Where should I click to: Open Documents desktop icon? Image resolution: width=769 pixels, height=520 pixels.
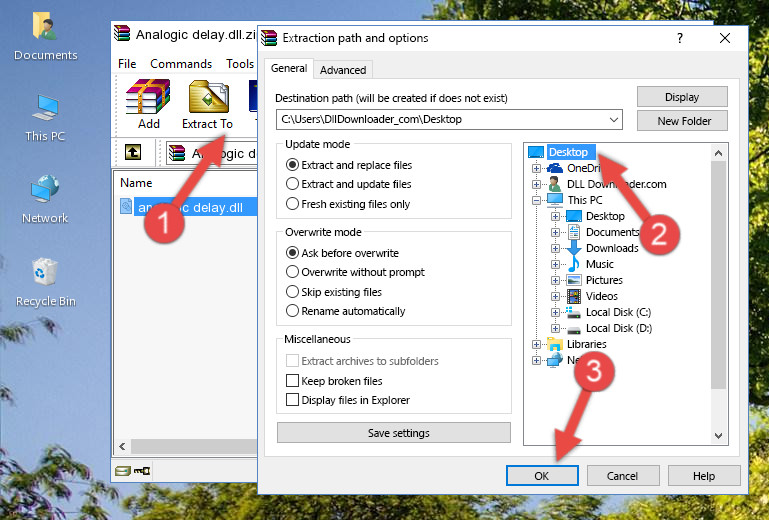point(46,36)
